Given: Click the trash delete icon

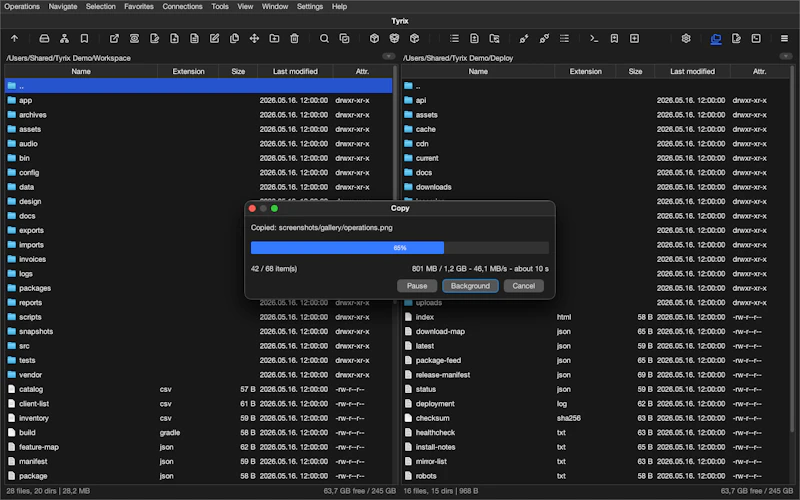Looking at the screenshot, I should (x=294, y=38).
